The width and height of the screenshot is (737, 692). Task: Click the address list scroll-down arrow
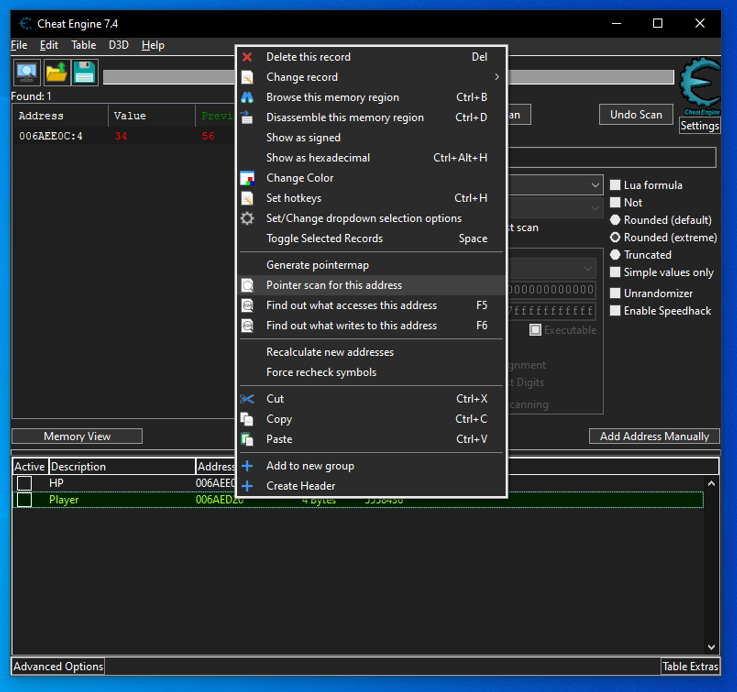point(711,647)
